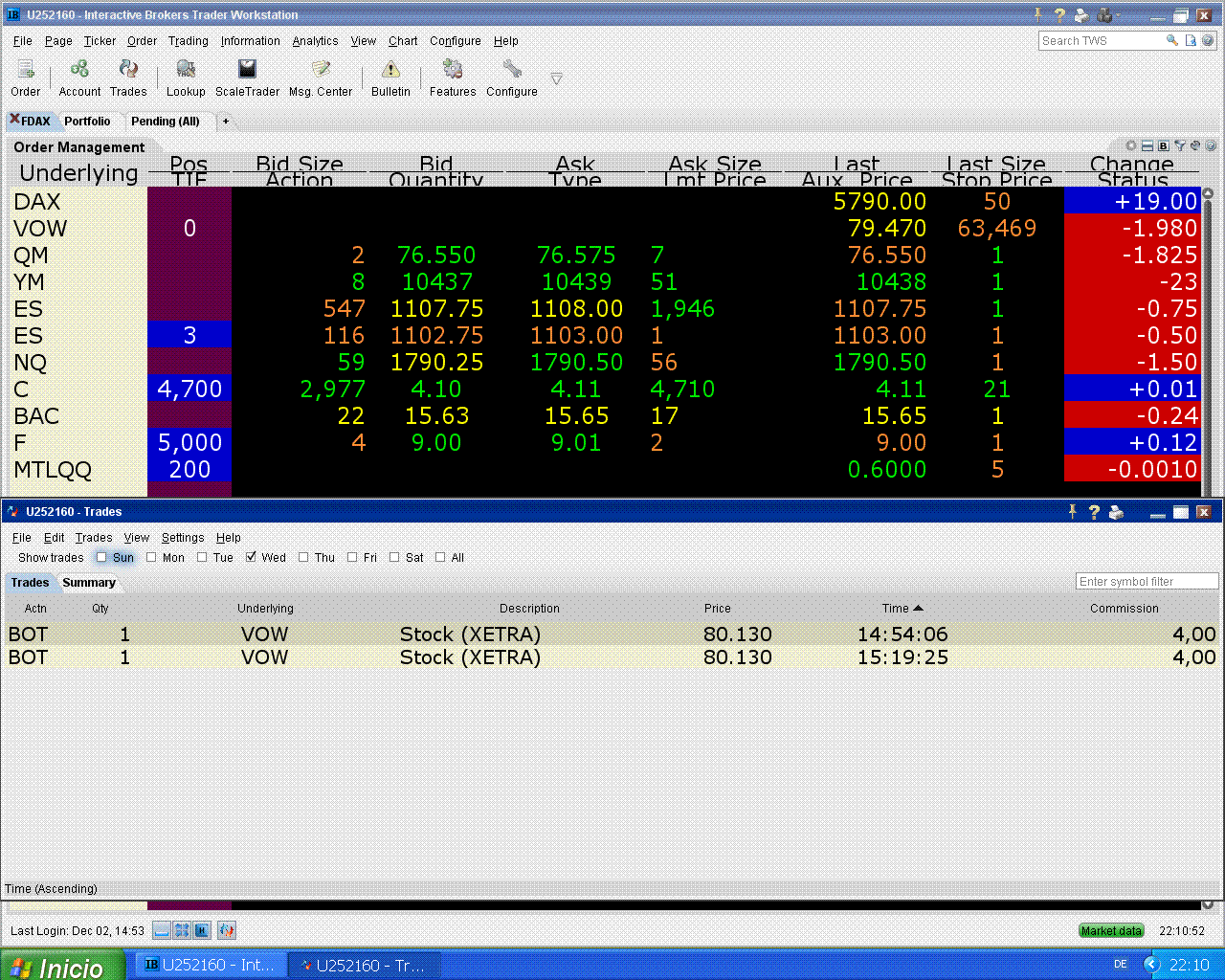Click the four-arrows status bar icon
The width and height of the screenshot is (1225, 980).
pyautogui.click(x=182, y=930)
